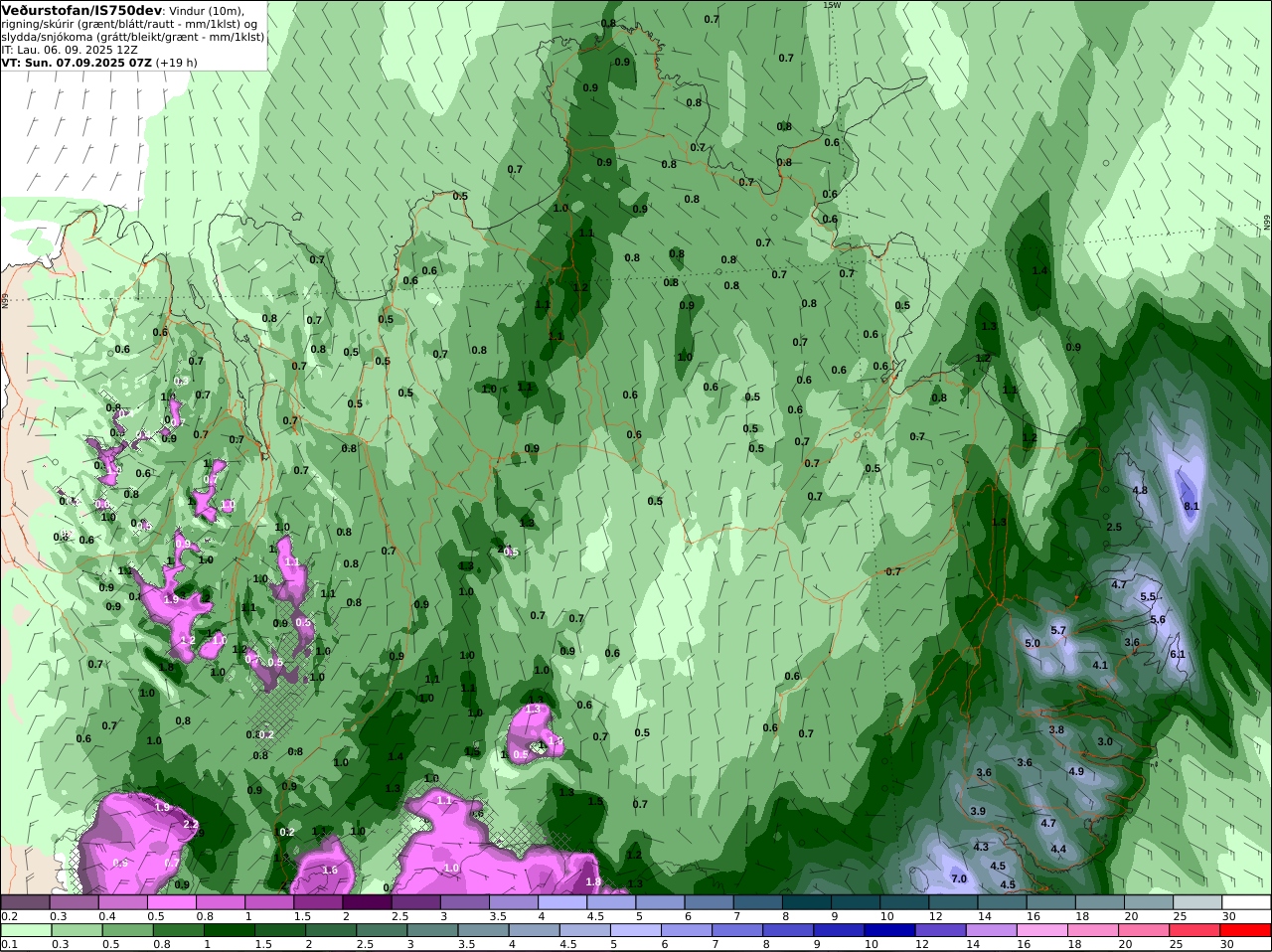Click the 8.1 precipitation value on the map
Image resolution: width=1272 pixels, height=952 pixels.
coord(1192,506)
